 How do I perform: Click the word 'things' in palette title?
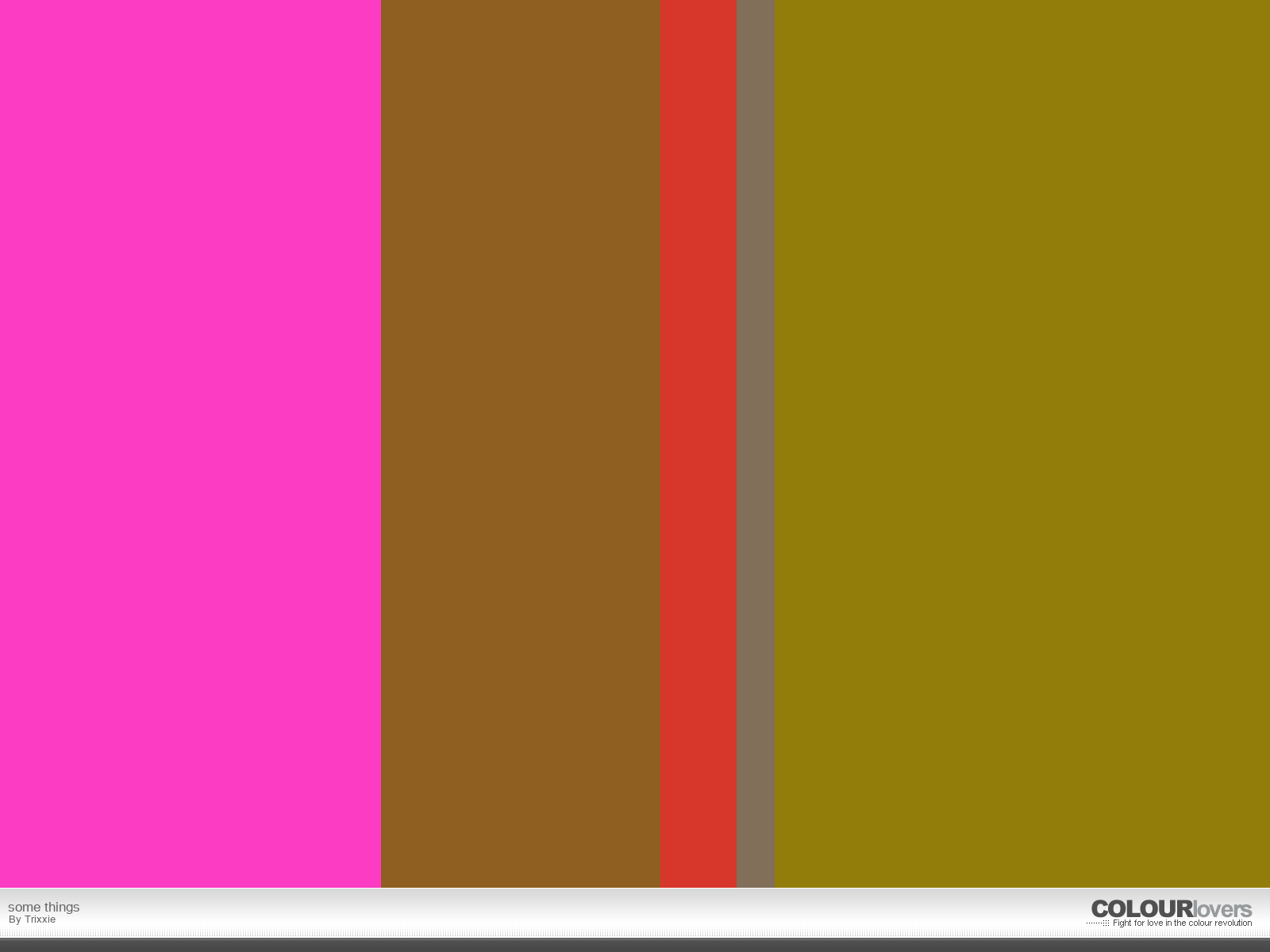(62, 907)
